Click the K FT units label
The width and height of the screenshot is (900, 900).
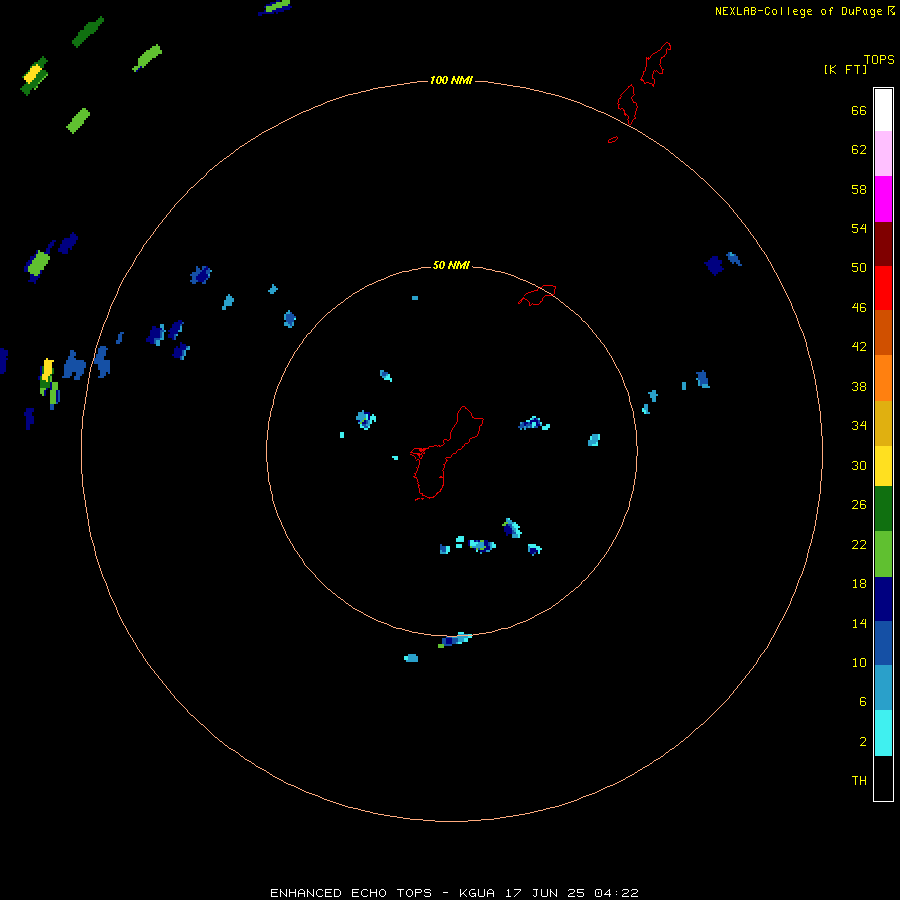(x=845, y=69)
